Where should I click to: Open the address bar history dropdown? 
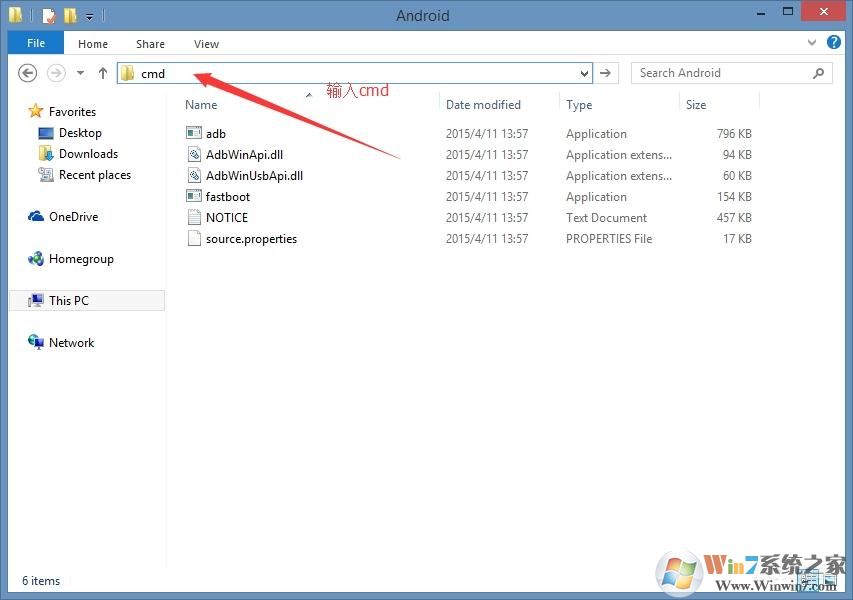(x=584, y=73)
